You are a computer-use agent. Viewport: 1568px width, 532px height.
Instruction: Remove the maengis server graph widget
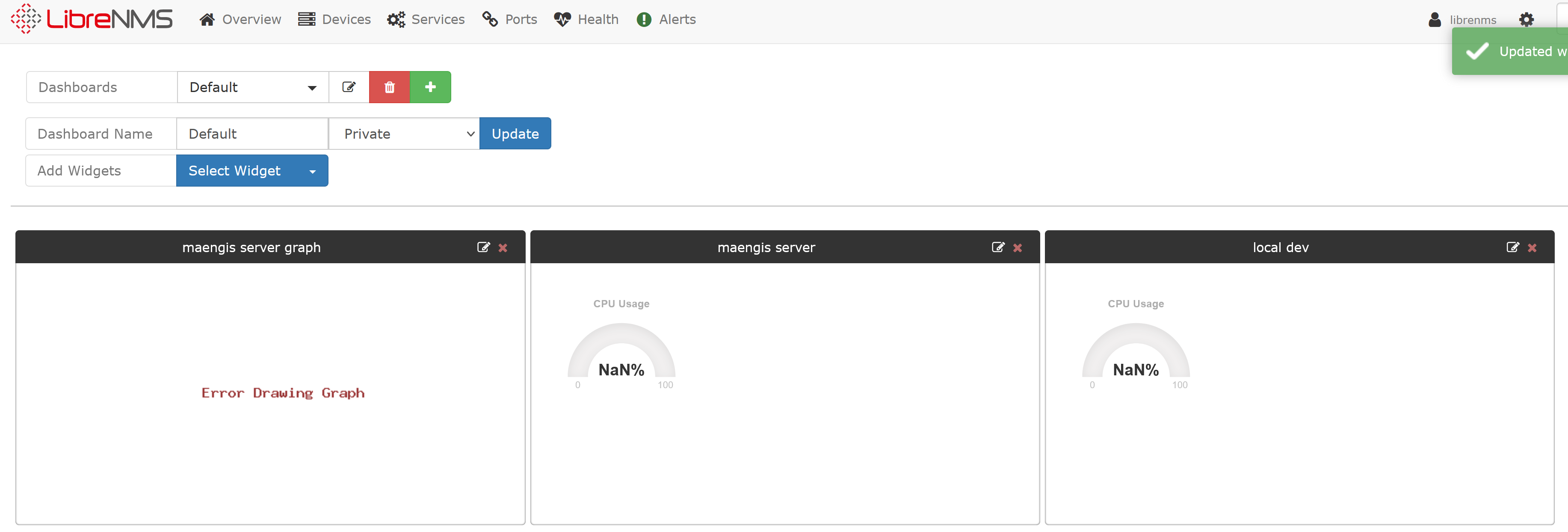coord(503,247)
